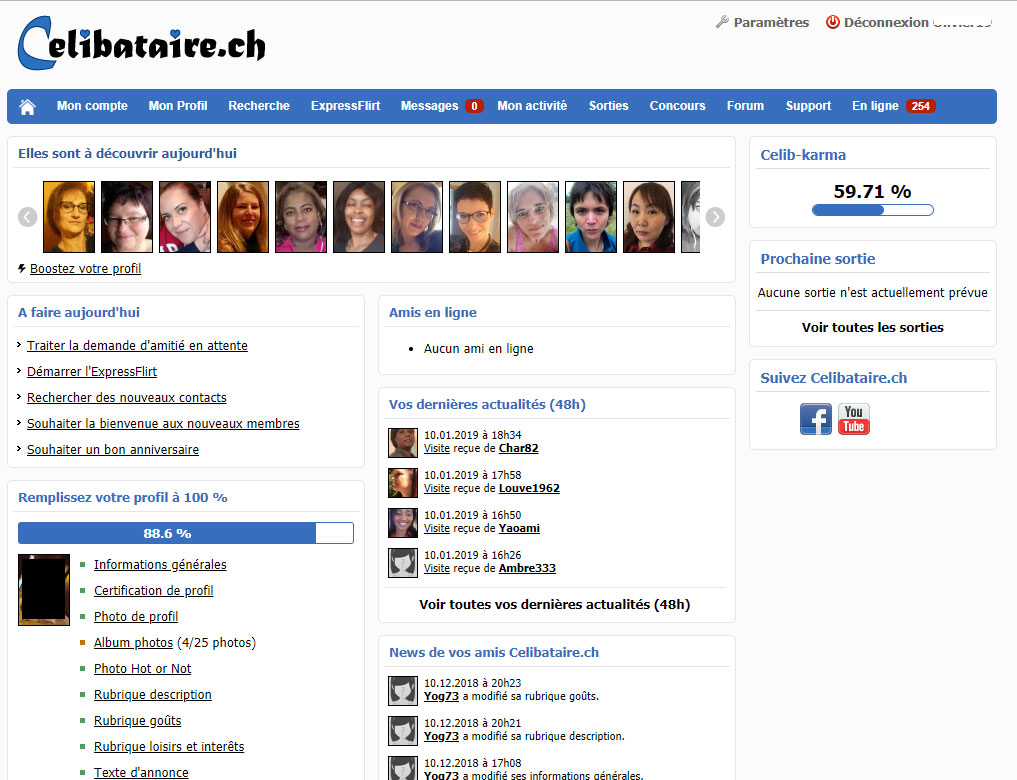Click the Home icon in navigation bar

pos(27,106)
